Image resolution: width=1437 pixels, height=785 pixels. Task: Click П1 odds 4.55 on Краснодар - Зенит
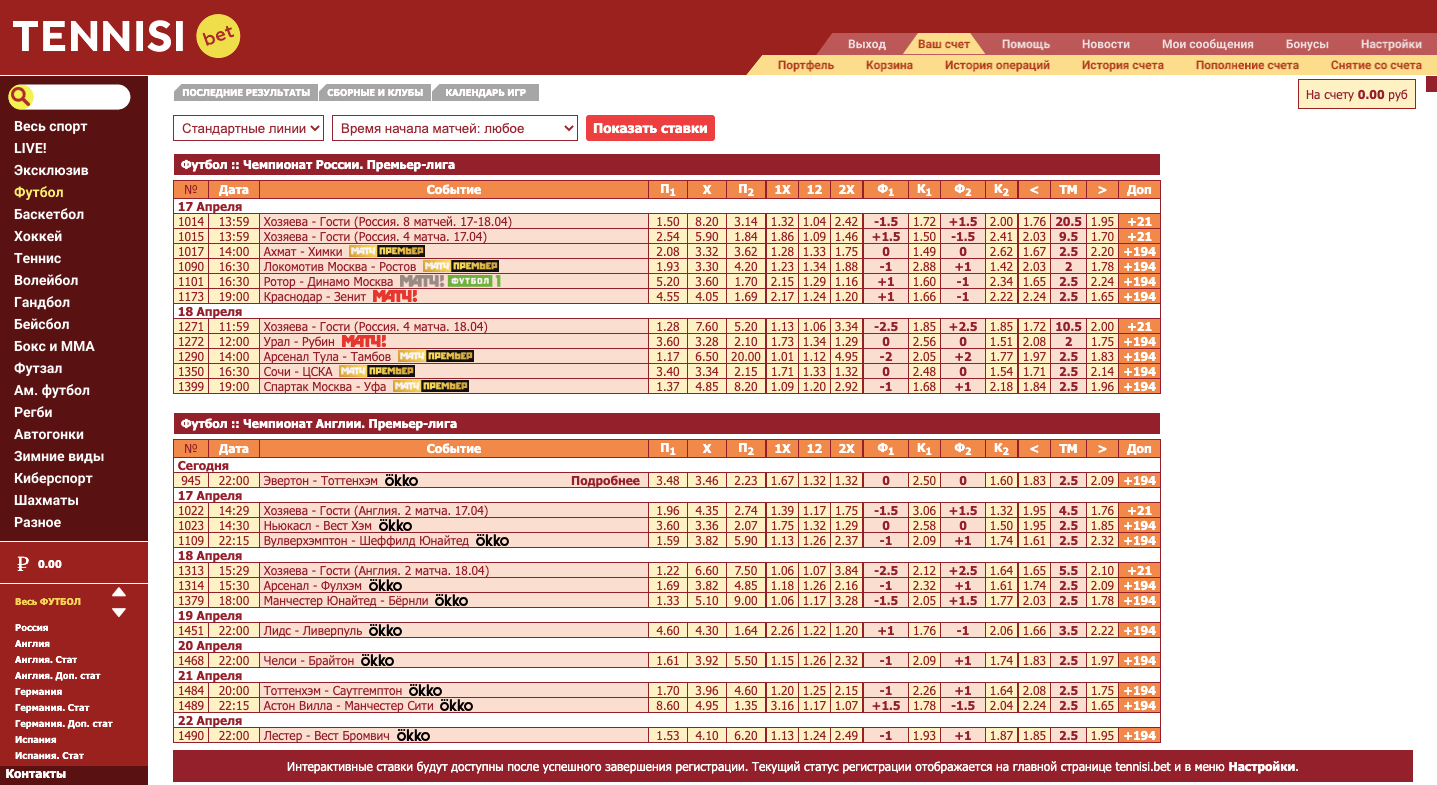[668, 296]
